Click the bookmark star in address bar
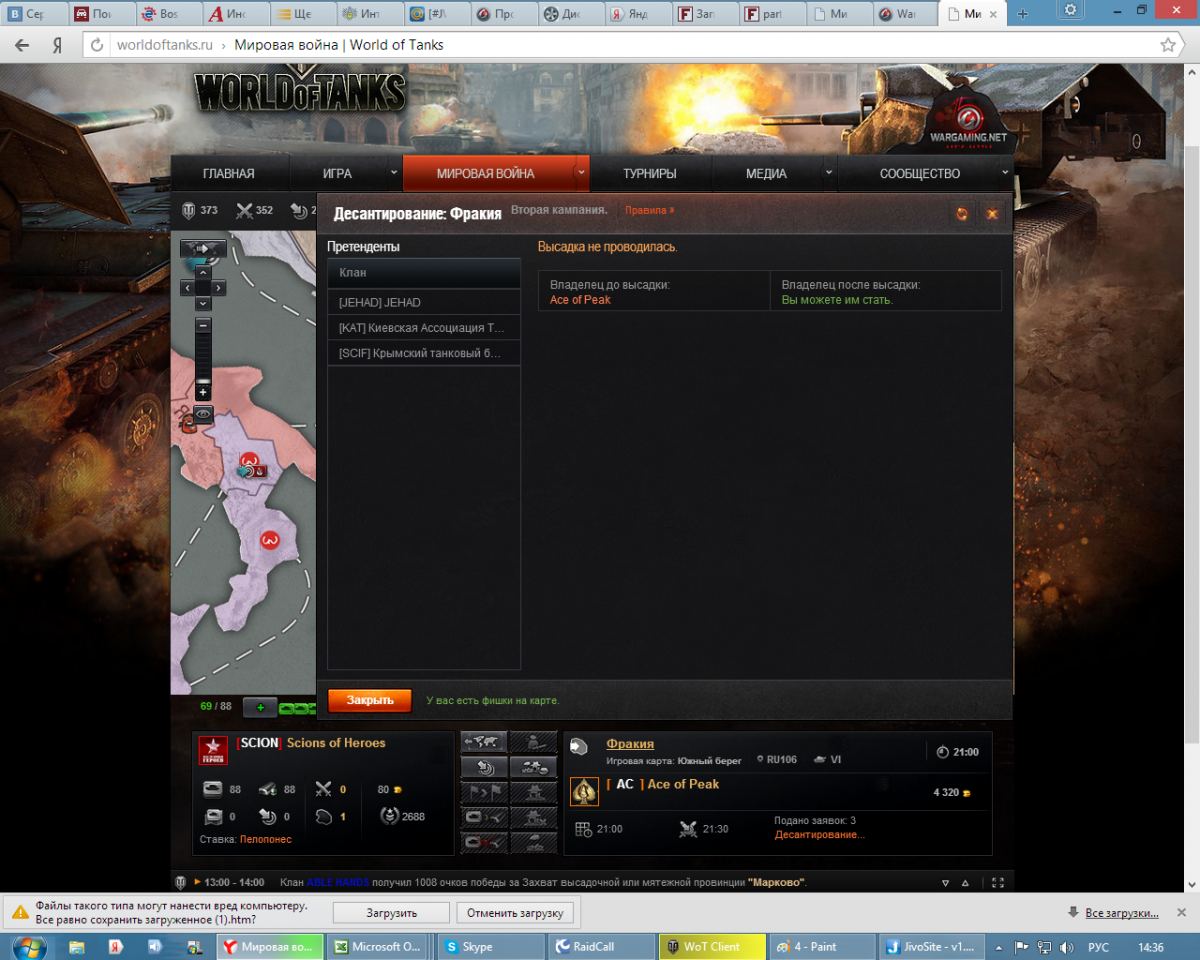 pyautogui.click(x=1167, y=45)
